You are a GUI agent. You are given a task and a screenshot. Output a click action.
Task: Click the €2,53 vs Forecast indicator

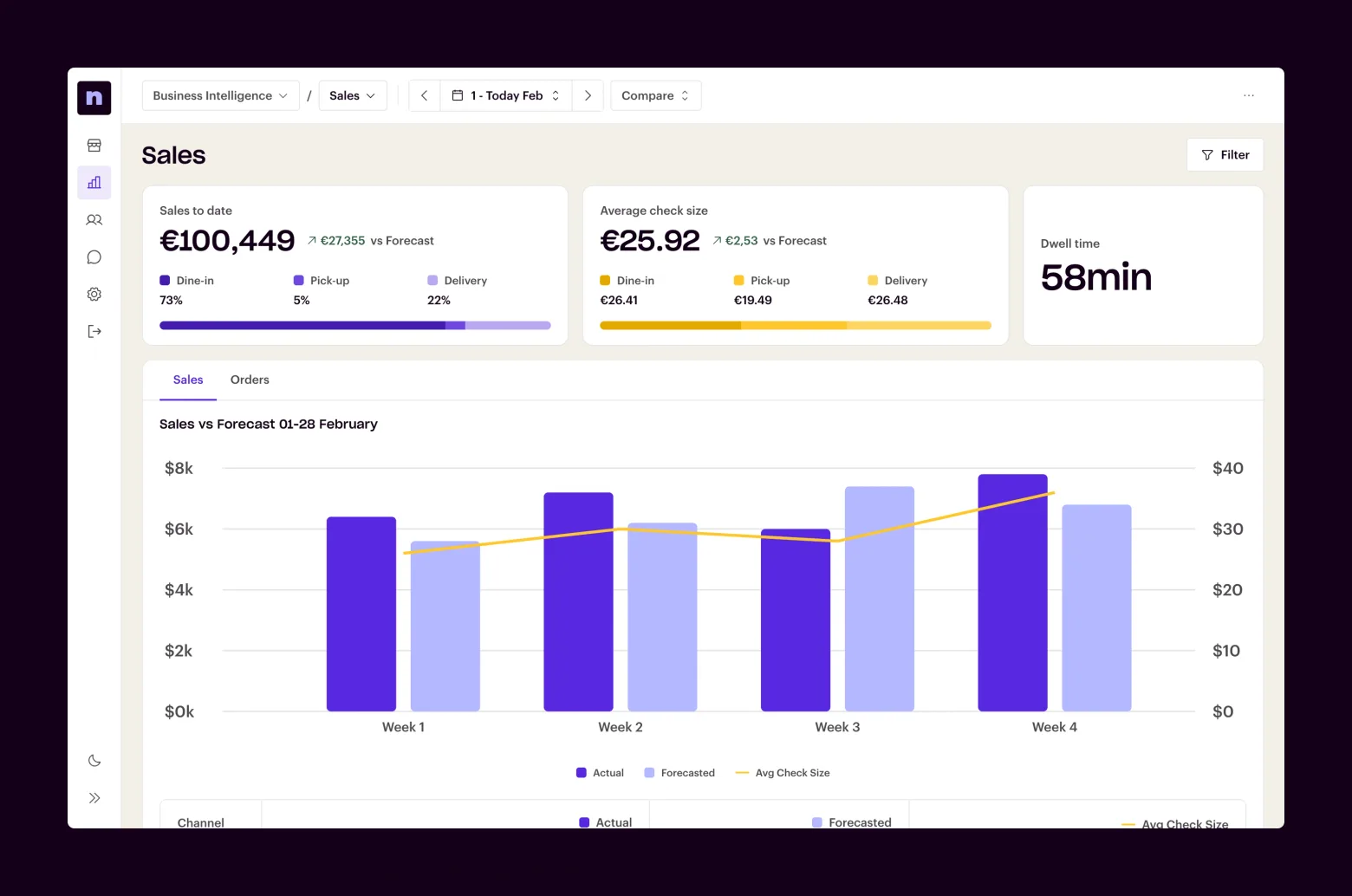pyautogui.click(x=770, y=241)
